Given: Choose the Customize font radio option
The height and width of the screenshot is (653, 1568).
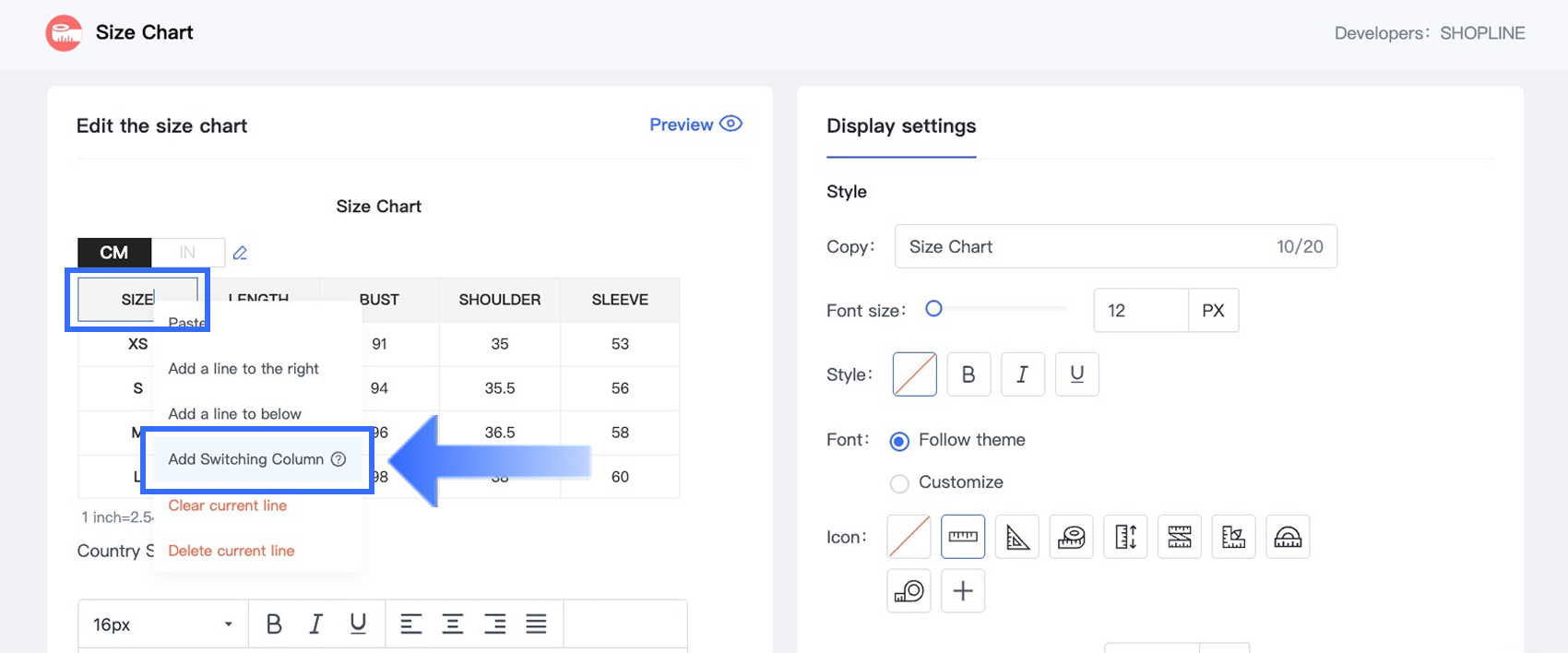Looking at the screenshot, I should [x=899, y=482].
